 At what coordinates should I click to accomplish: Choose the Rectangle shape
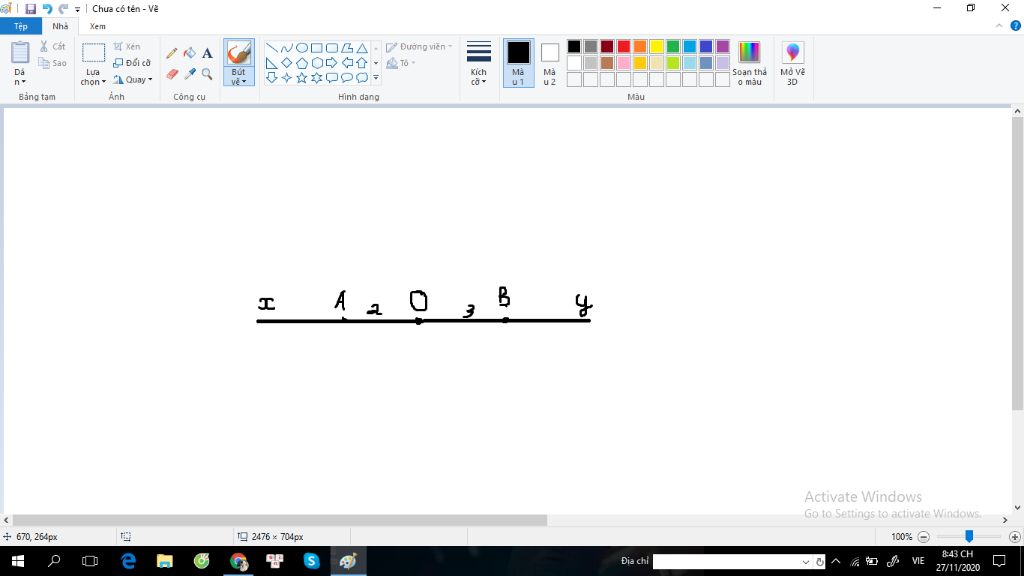[x=317, y=48]
